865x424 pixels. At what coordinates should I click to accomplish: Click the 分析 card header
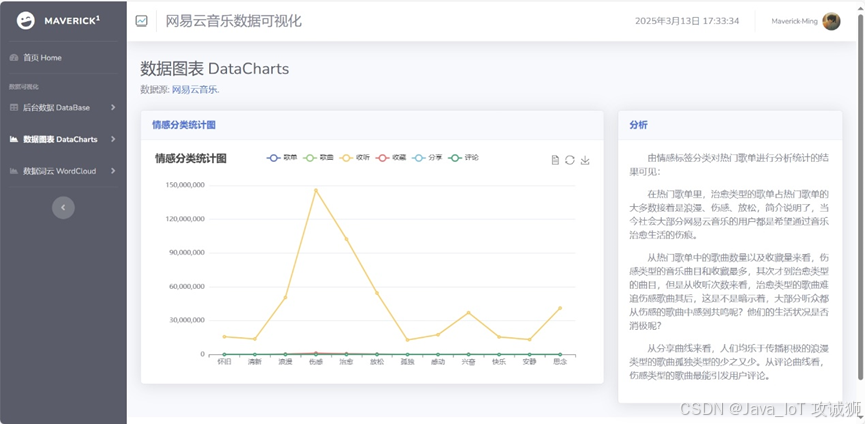coord(730,125)
